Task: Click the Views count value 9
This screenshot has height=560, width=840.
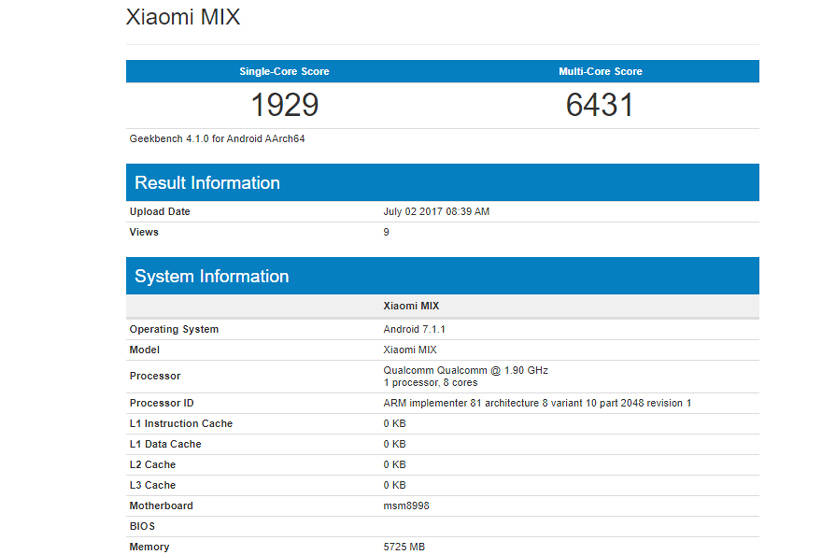Action: click(x=386, y=232)
